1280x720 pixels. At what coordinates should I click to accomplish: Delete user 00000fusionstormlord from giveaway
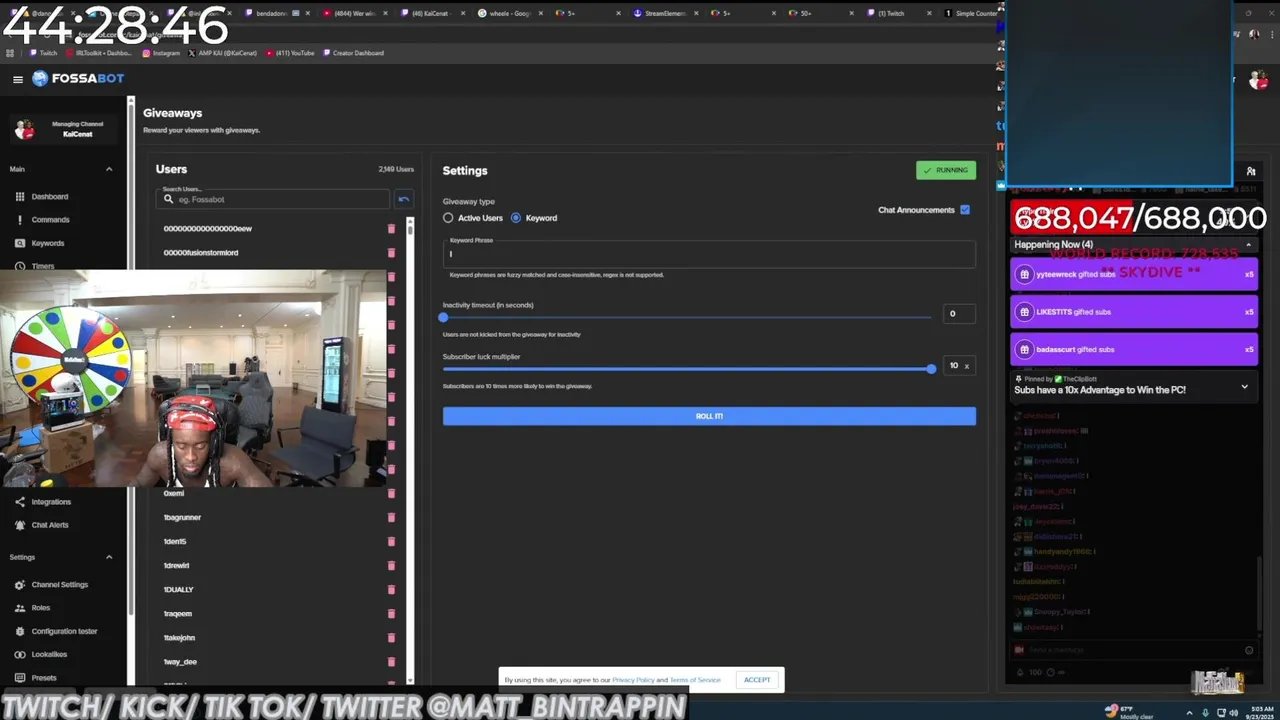coord(391,253)
